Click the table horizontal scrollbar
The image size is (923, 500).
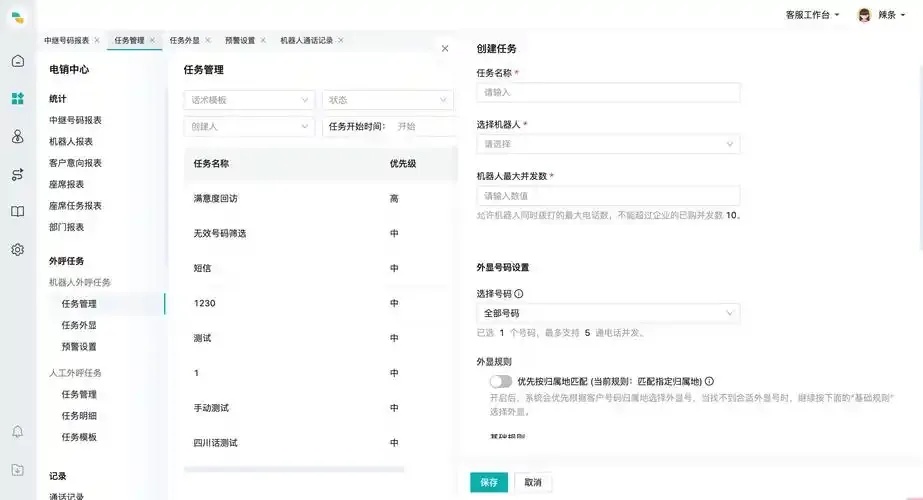pos(294,469)
